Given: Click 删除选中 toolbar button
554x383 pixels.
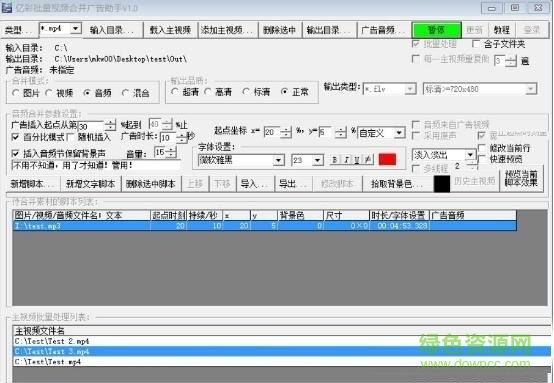Looking at the screenshot, I should pos(280,30).
